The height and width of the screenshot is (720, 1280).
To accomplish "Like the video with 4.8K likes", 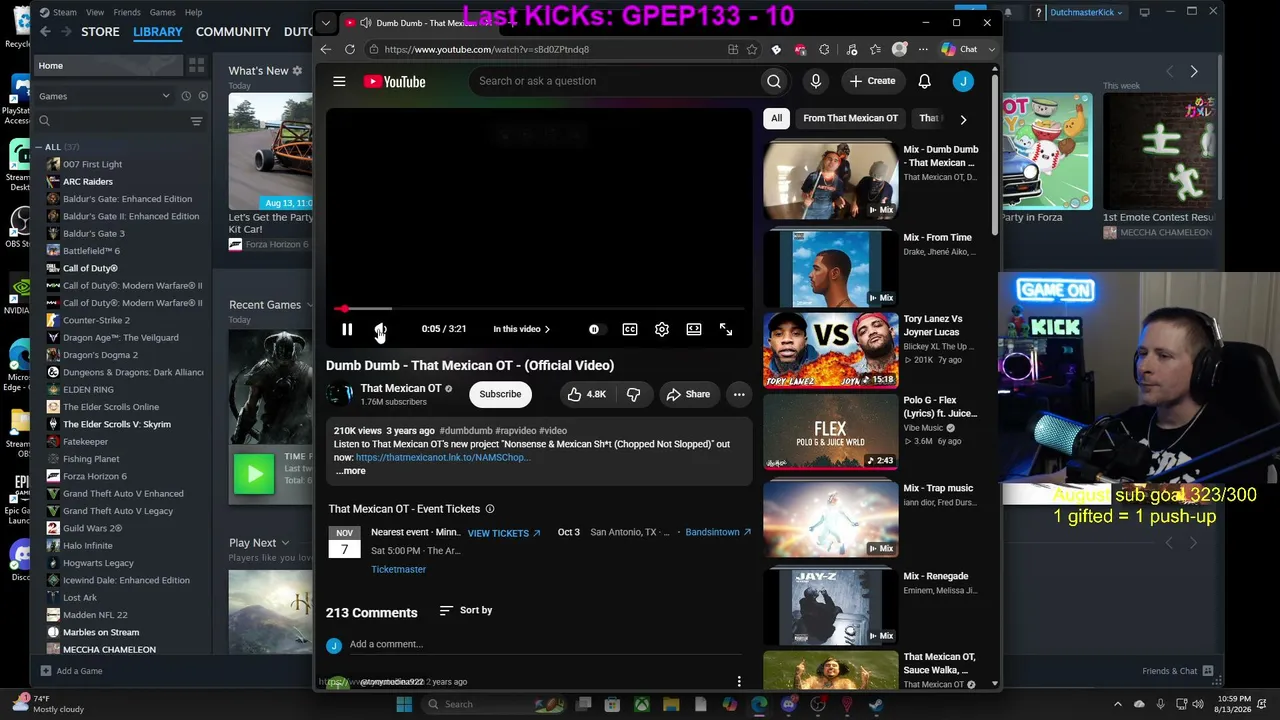I will pyautogui.click(x=587, y=394).
